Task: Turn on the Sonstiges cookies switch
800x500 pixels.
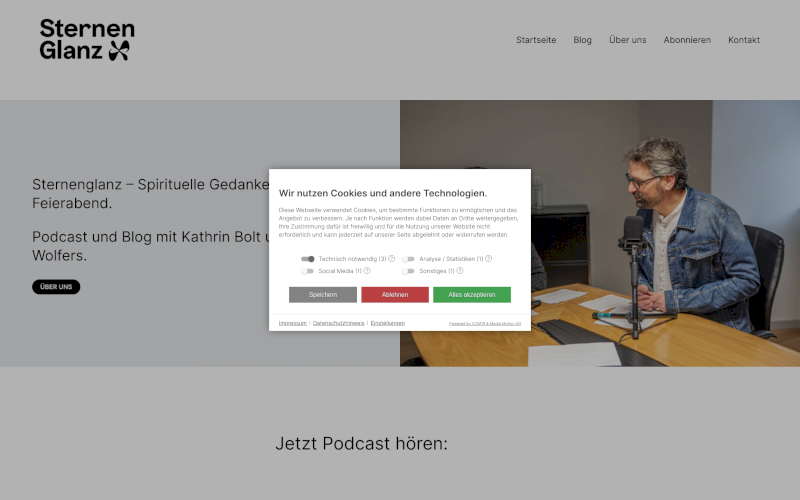Action: coord(408,271)
